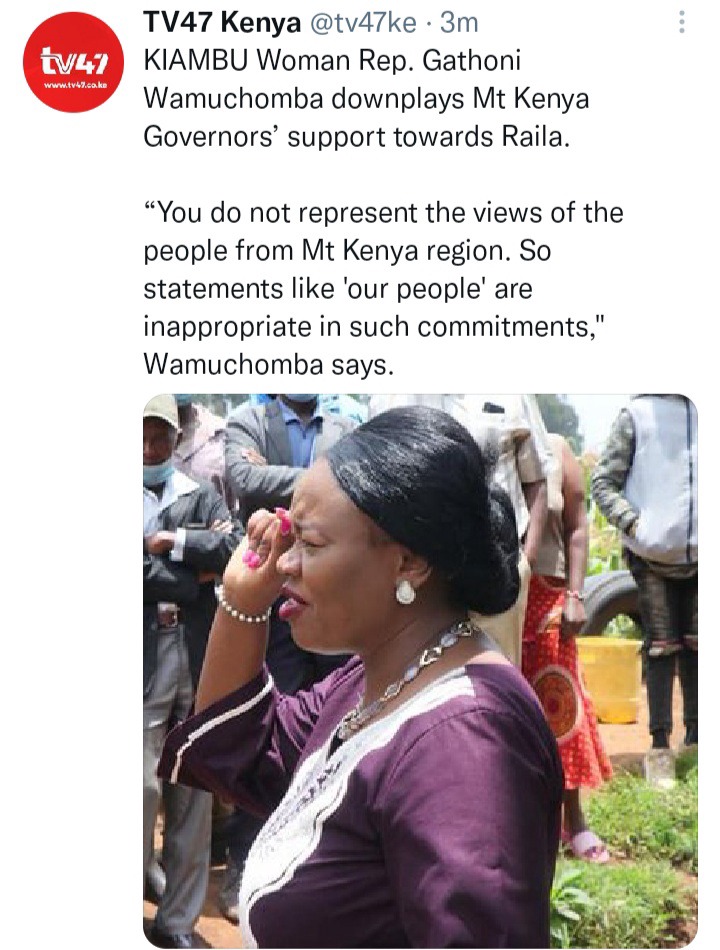The image size is (720, 950).
Task: Click the closing line 'Wamuchomba says.'
Action: point(268,365)
